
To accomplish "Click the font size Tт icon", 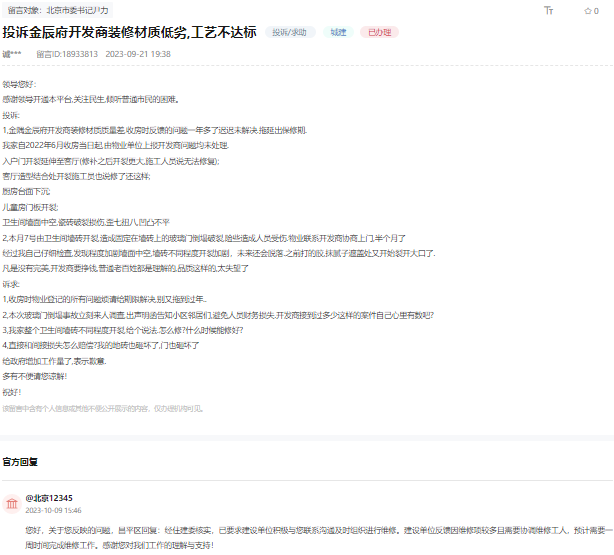I will point(548,10).
